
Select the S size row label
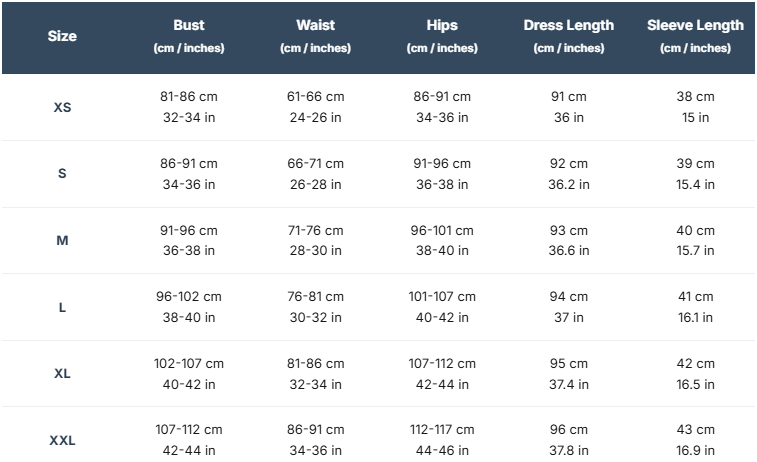(62, 173)
